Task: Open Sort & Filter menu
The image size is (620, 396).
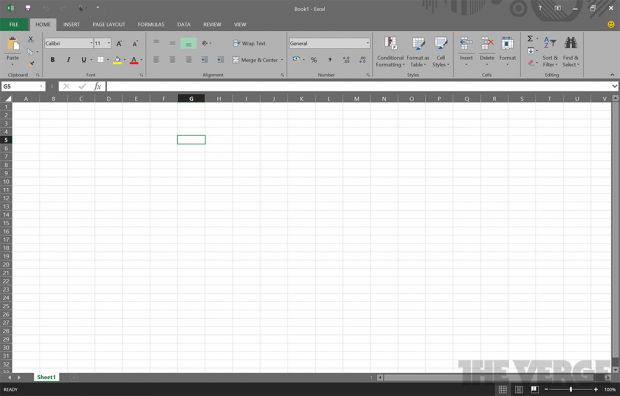Action: pyautogui.click(x=550, y=52)
